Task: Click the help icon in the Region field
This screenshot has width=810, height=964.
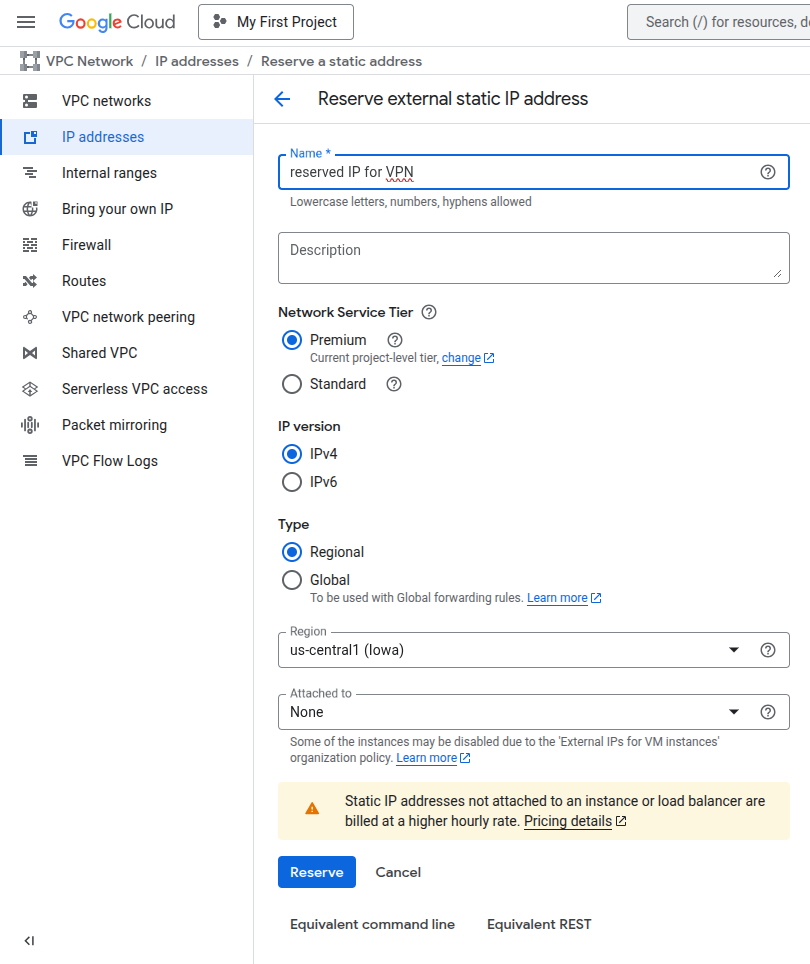Action: pos(767,650)
